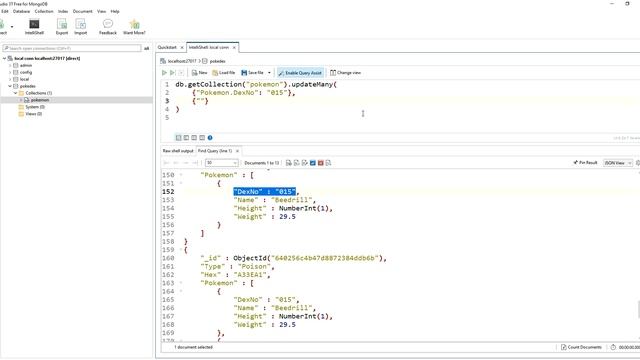Click the Pin Result pin icon
Viewport: 640px width, 360px height.
(576, 162)
